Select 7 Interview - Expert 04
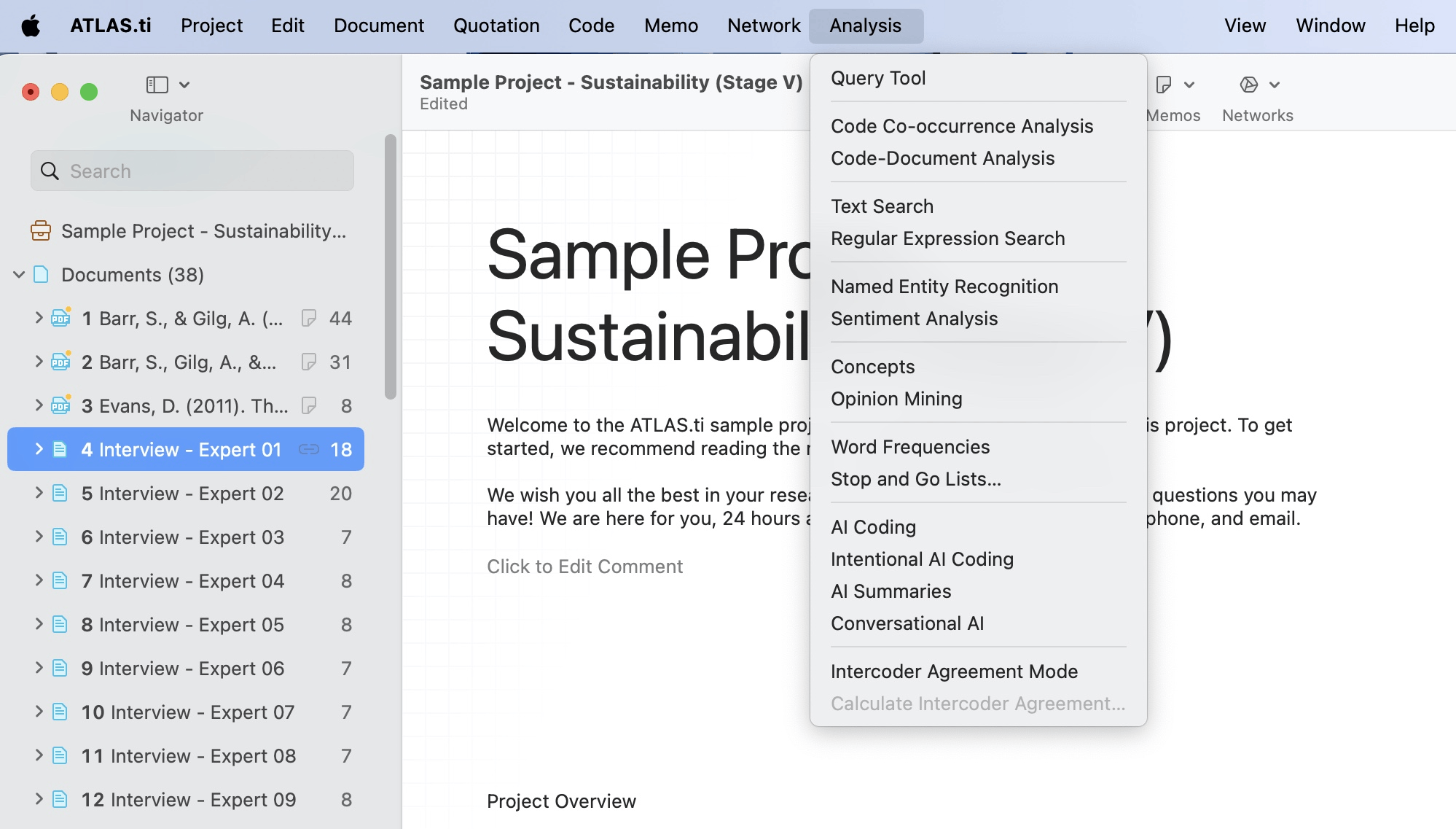The width and height of the screenshot is (1456, 829). 186,580
